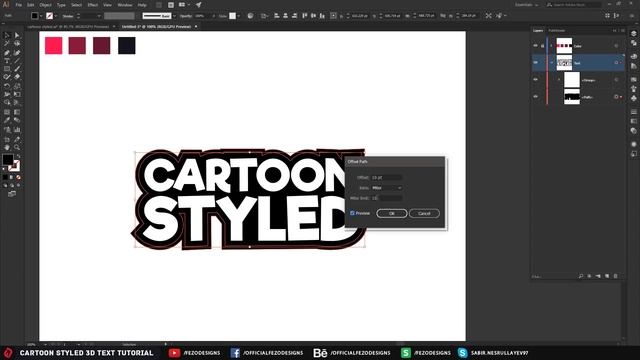
Task: Open the Joins dropdown in Offset Path
Action: 387,188
